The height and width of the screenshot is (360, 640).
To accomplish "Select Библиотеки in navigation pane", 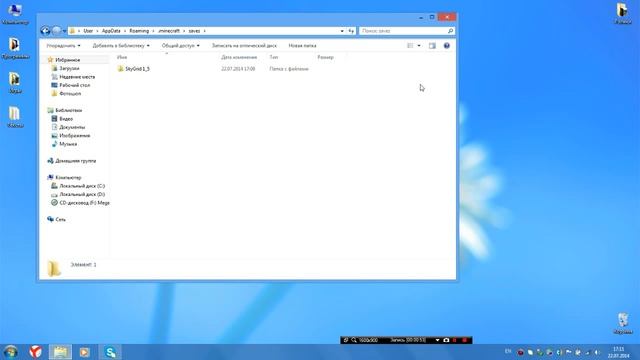I will (x=69, y=110).
